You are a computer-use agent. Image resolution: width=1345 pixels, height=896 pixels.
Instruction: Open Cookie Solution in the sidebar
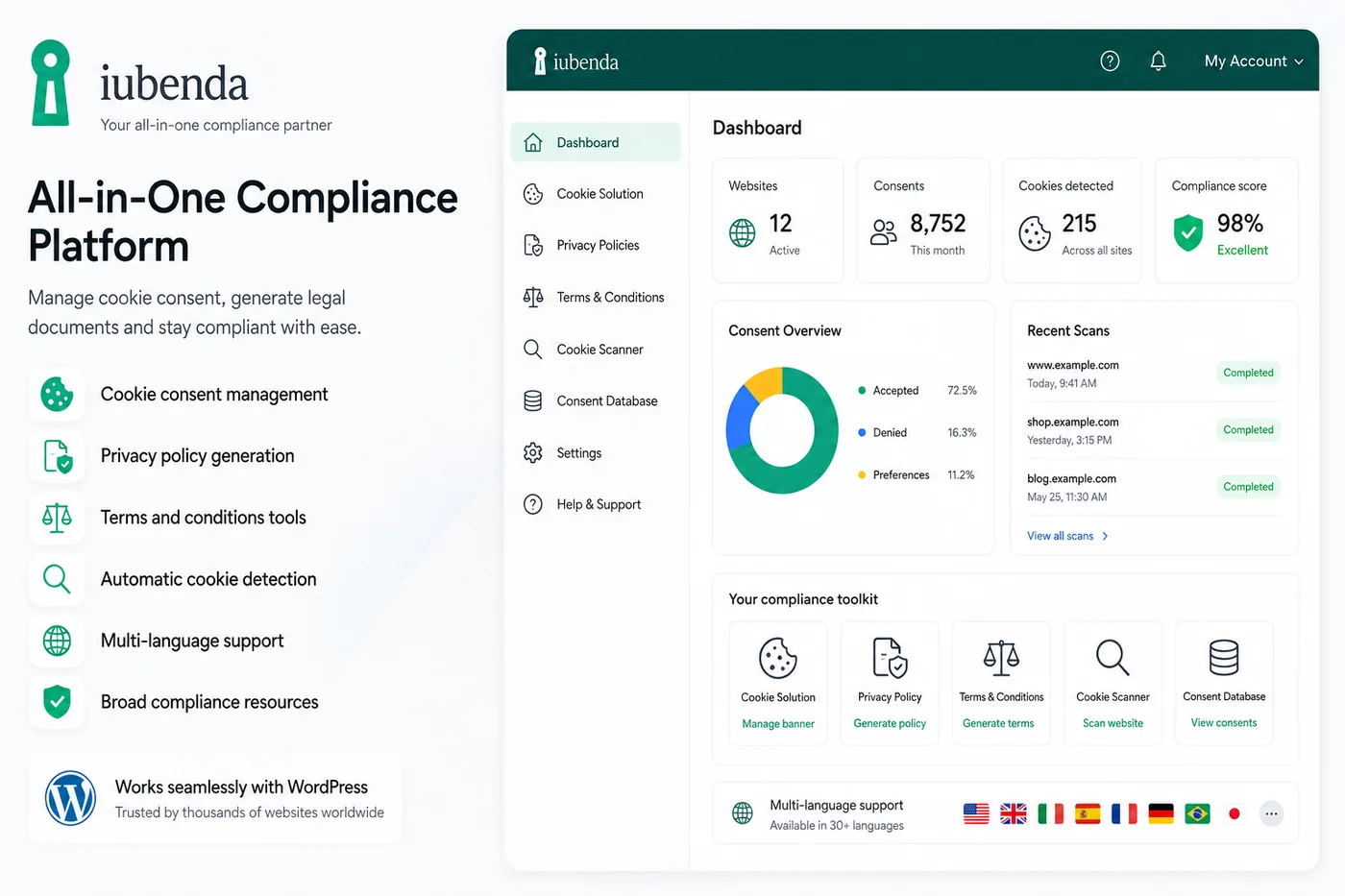pyautogui.click(x=596, y=194)
